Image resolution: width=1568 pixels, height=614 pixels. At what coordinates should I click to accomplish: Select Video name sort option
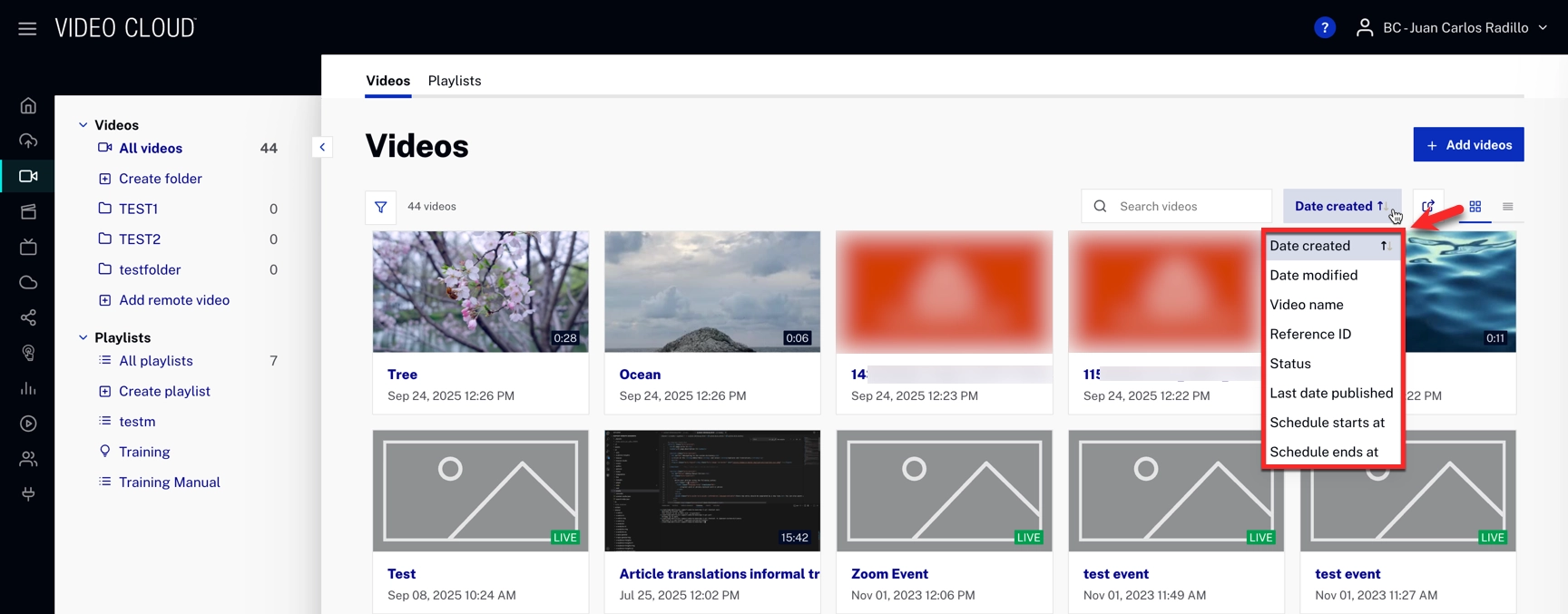1306,305
